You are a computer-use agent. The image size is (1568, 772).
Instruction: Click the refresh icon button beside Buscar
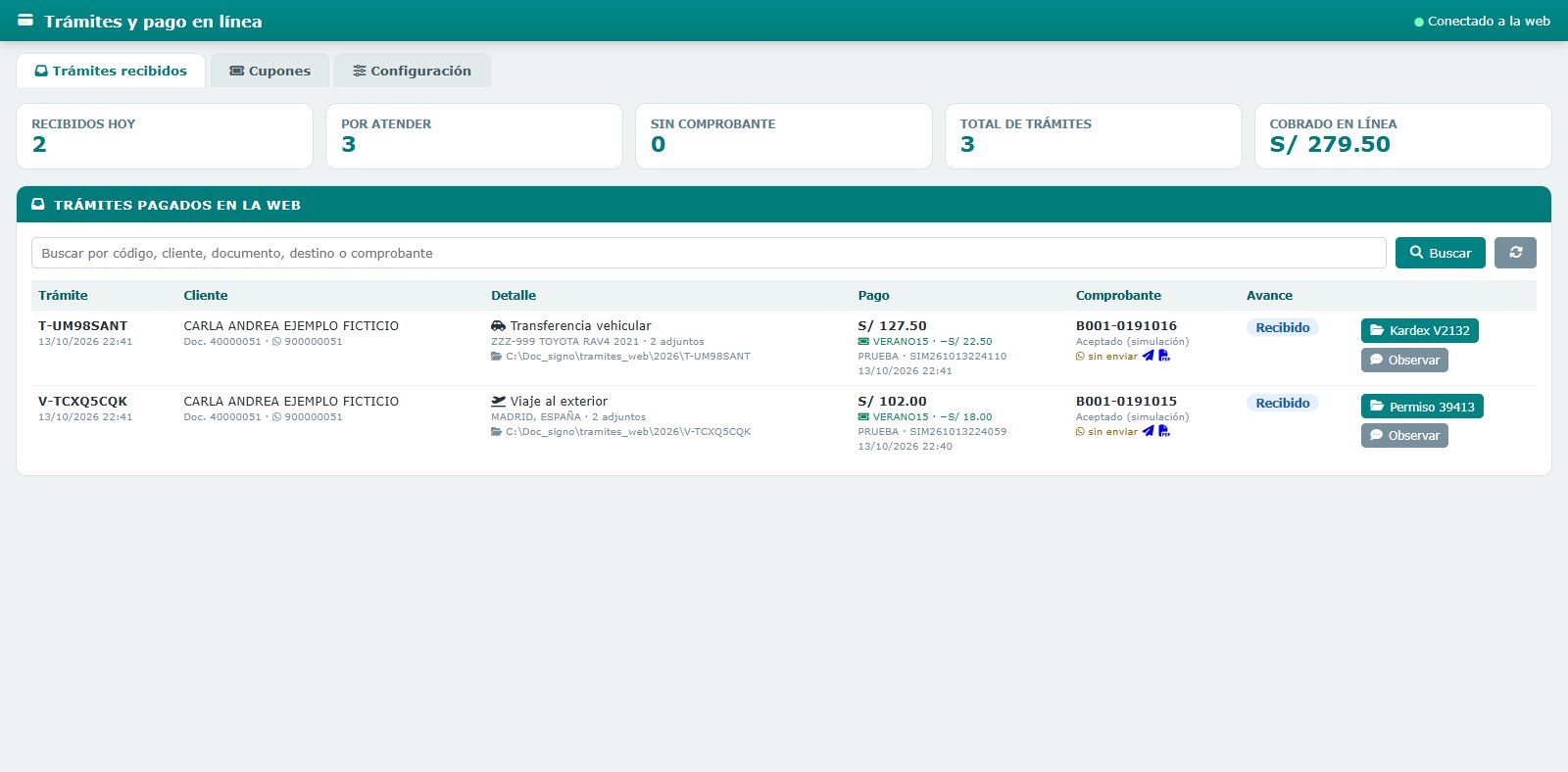[1515, 253]
